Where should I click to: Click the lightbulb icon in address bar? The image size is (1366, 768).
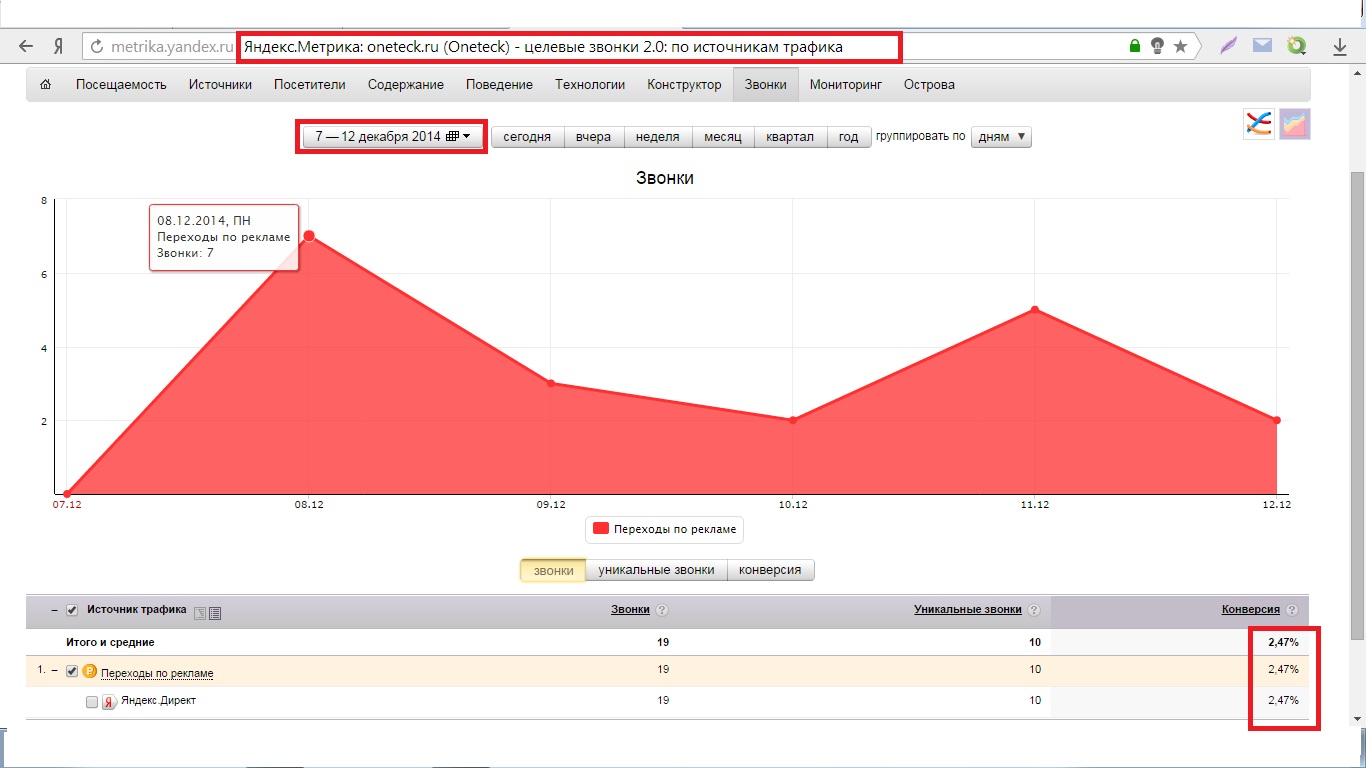coord(1157,46)
